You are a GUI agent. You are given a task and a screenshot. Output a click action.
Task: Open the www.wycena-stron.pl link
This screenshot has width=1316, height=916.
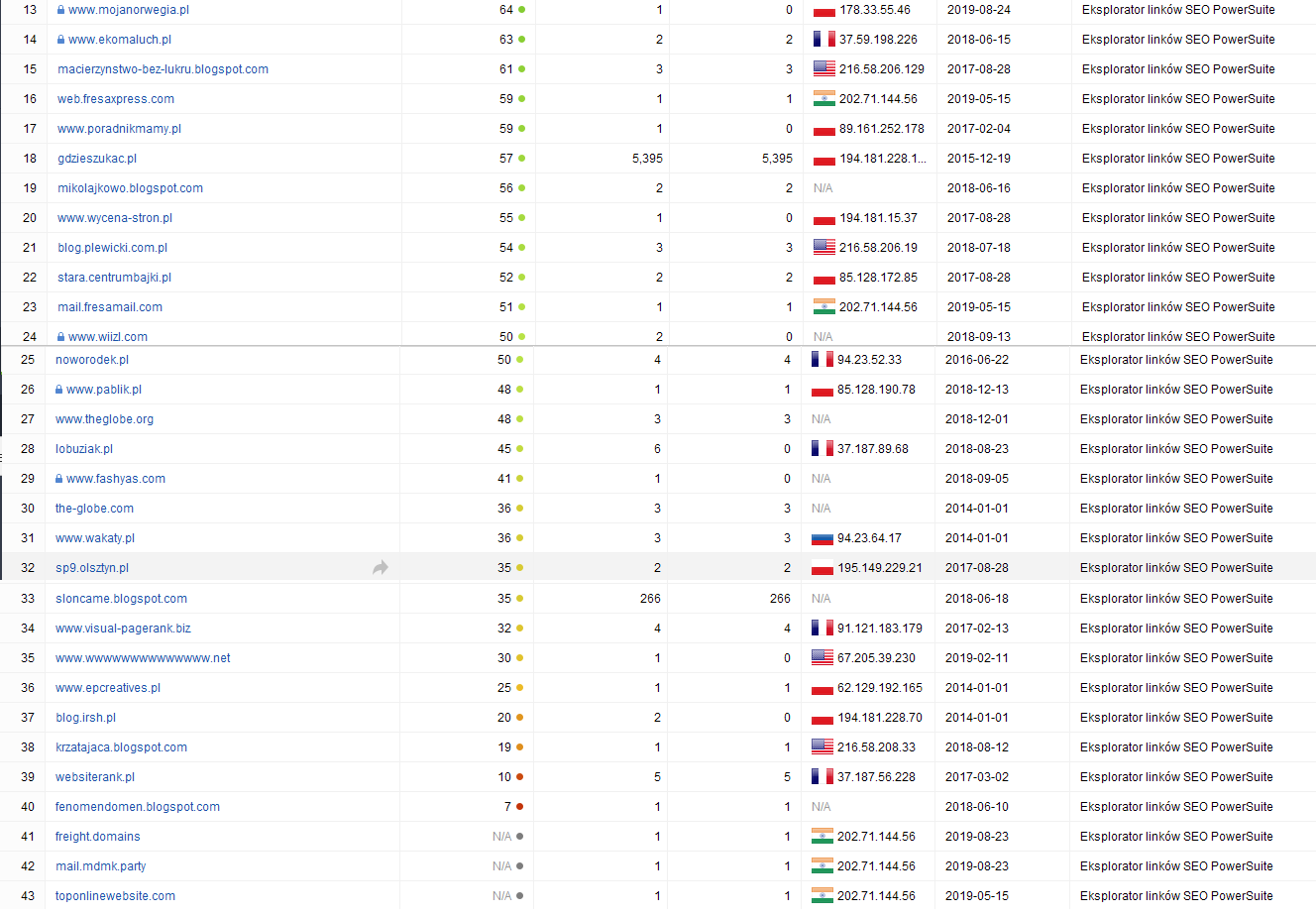click(115, 218)
